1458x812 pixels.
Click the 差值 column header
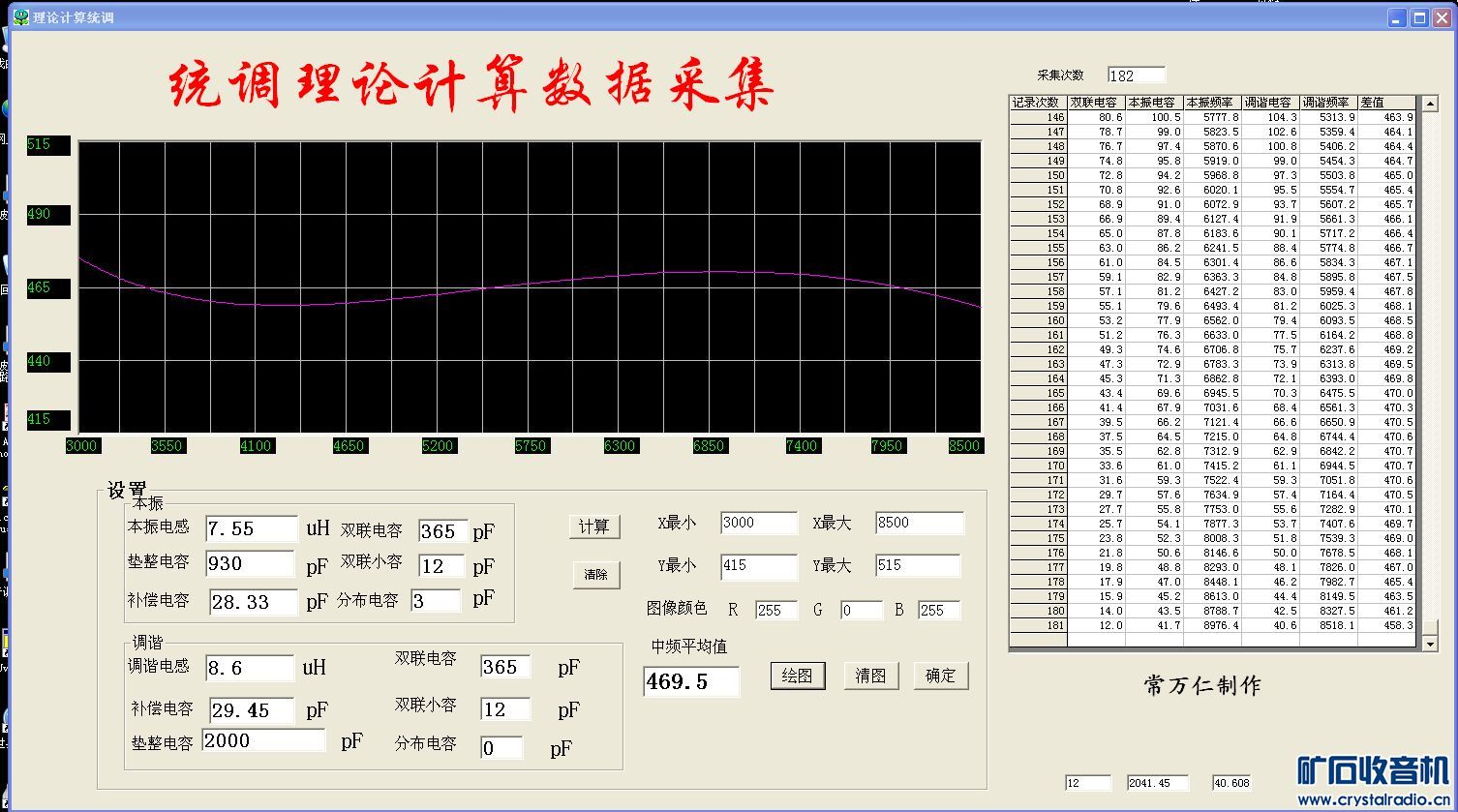point(1385,103)
